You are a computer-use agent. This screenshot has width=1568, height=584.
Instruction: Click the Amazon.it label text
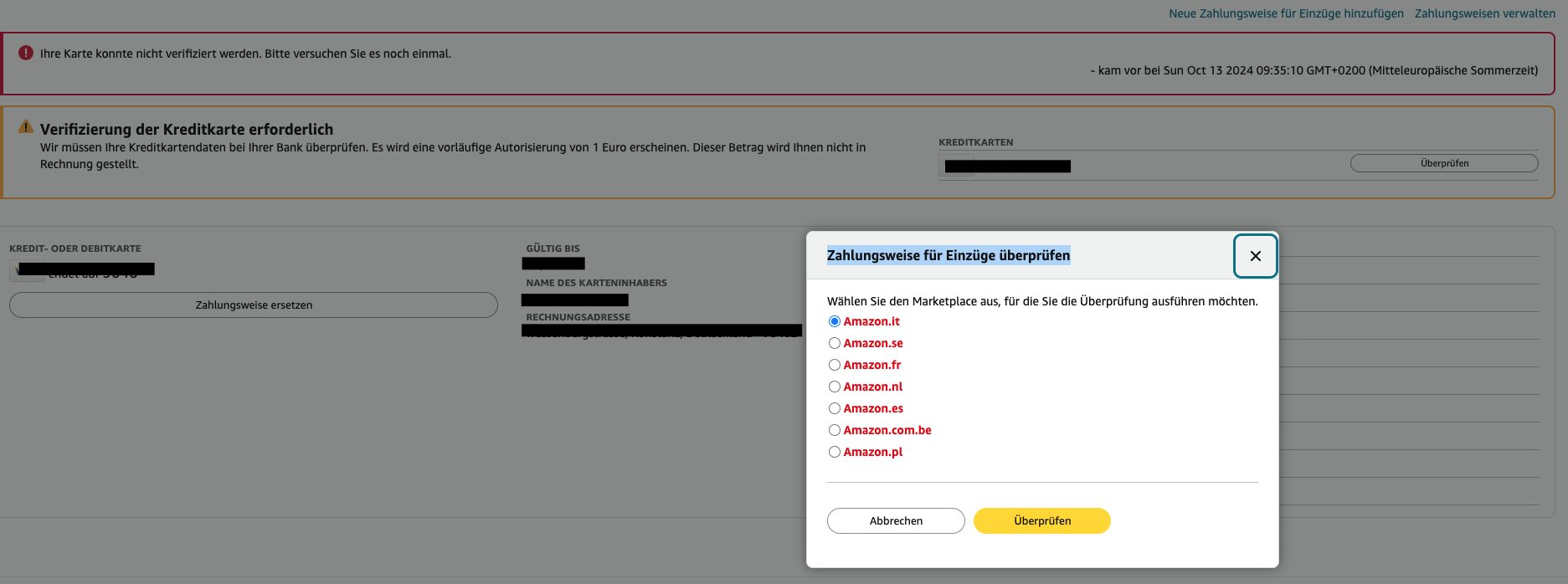coord(871,321)
